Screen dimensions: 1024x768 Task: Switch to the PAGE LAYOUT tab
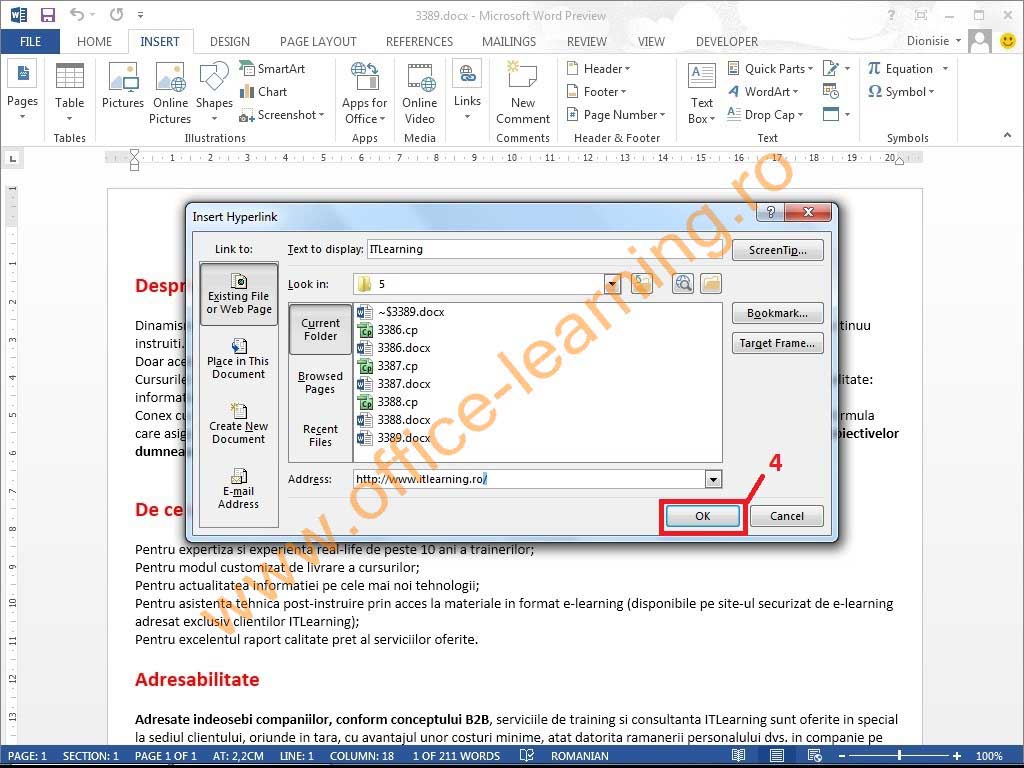[x=318, y=41]
